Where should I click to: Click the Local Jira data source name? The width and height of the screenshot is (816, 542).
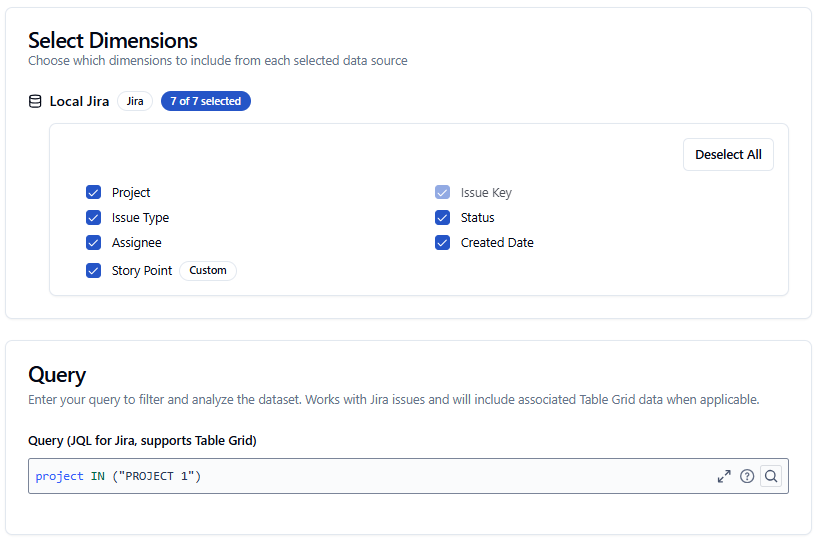pos(79,101)
